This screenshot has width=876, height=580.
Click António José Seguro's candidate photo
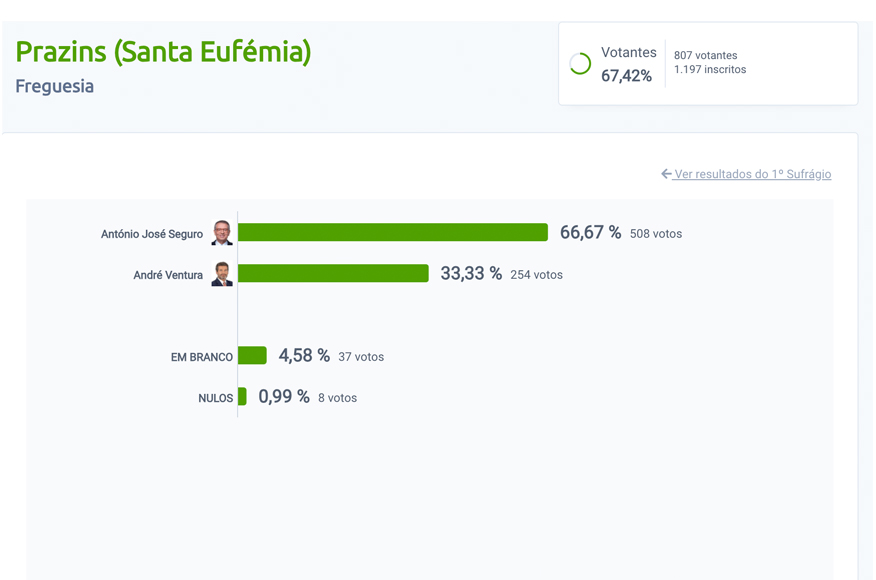[222, 233]
